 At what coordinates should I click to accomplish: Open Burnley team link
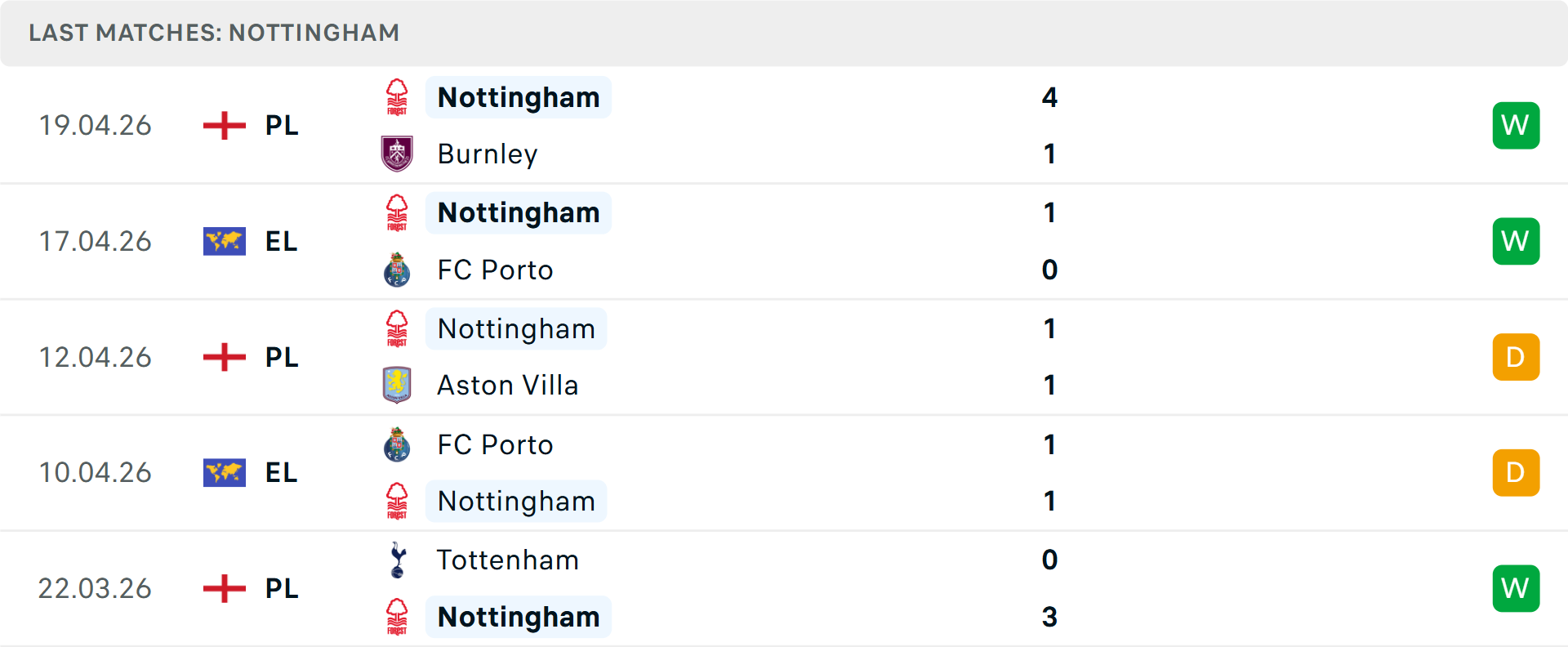488,154
